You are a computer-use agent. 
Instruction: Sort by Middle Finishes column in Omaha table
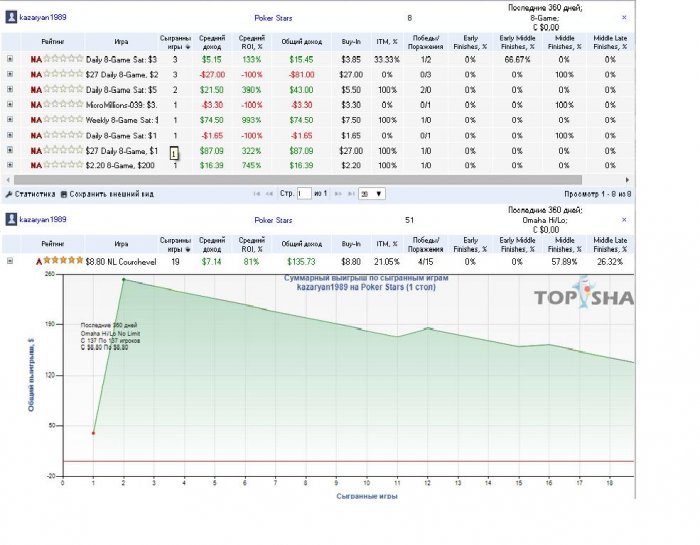564,244
